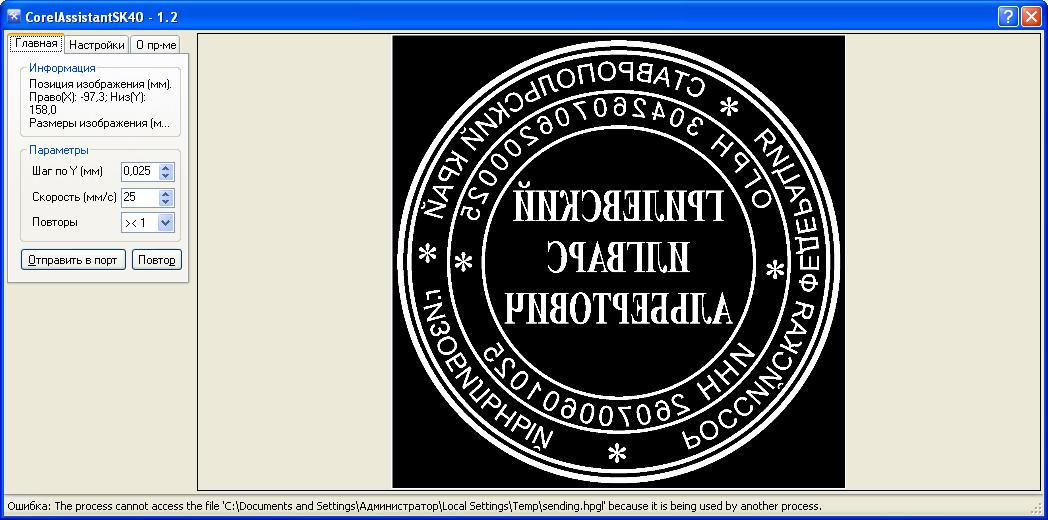Open the Настройки tab
Viewport: 1048px width, 520px height.
click(x=97, y=44)
